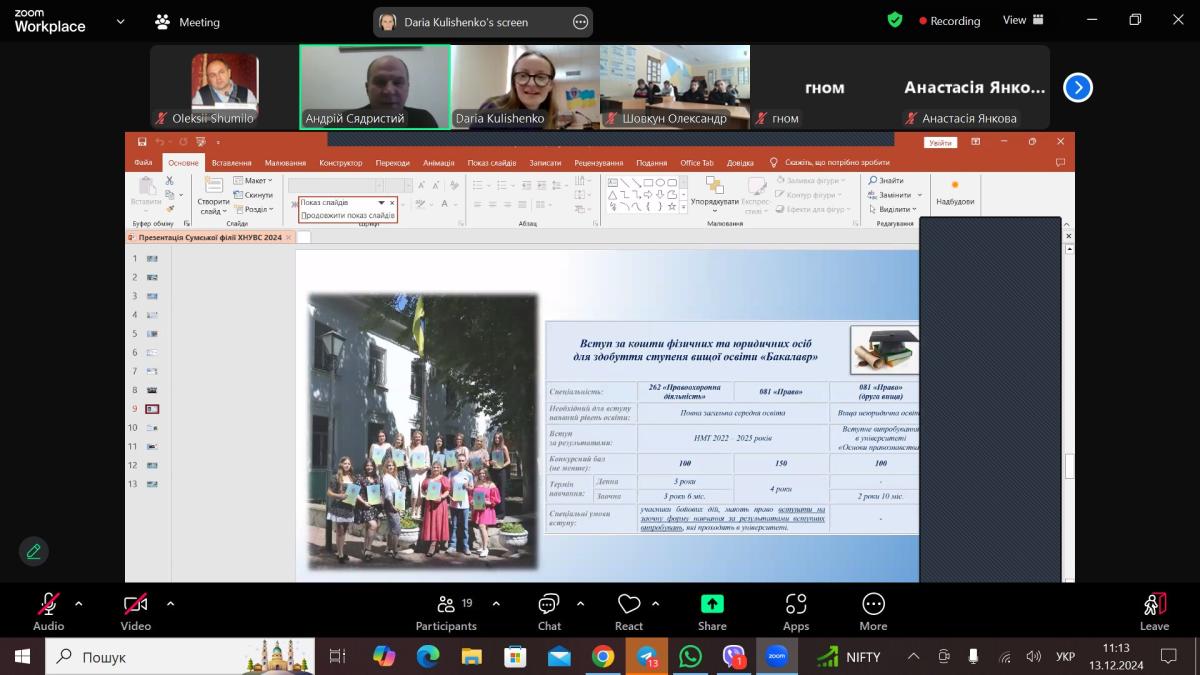Show next participants with right arrow

1077,88
